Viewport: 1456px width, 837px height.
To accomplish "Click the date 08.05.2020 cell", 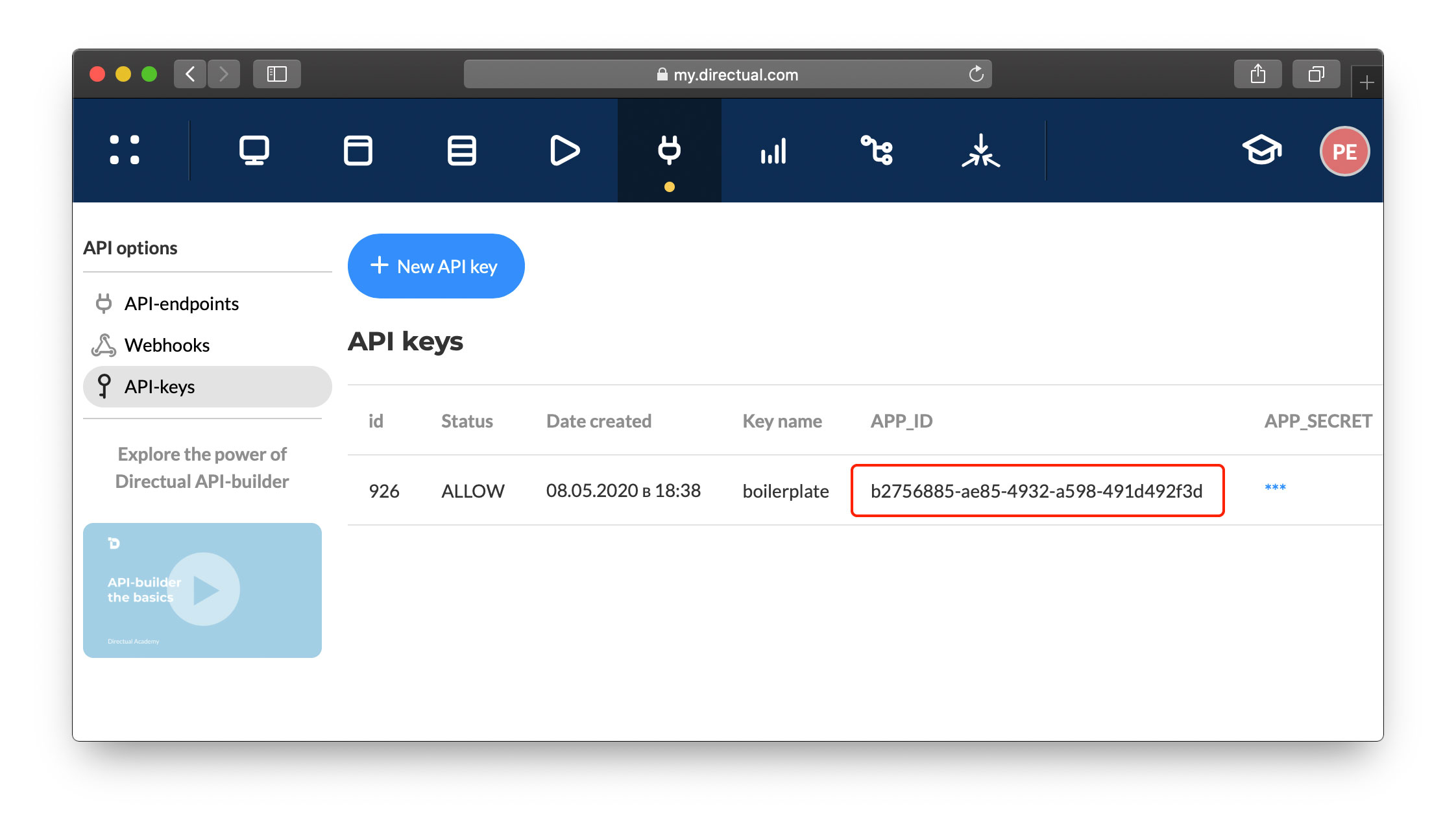I will pos(623,491).
